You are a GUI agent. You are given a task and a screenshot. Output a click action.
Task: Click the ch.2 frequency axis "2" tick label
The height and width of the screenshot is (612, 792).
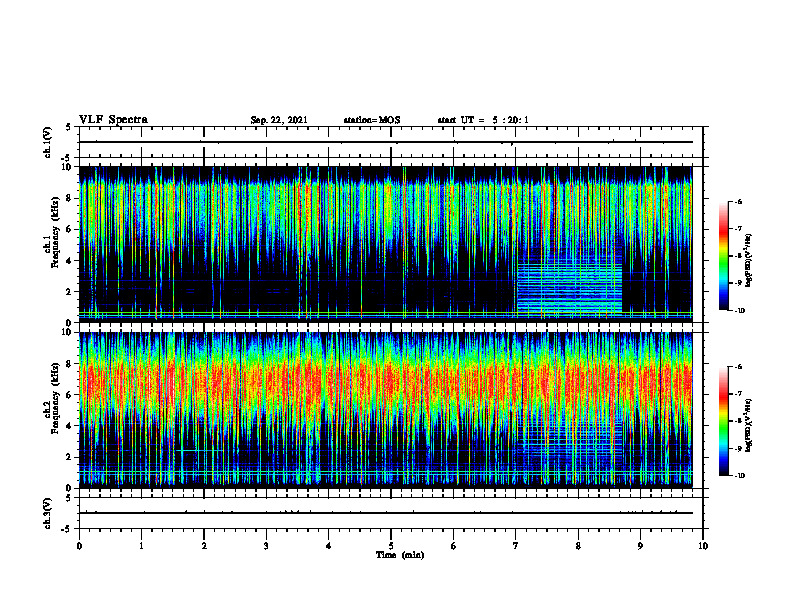tap(71, 457)
